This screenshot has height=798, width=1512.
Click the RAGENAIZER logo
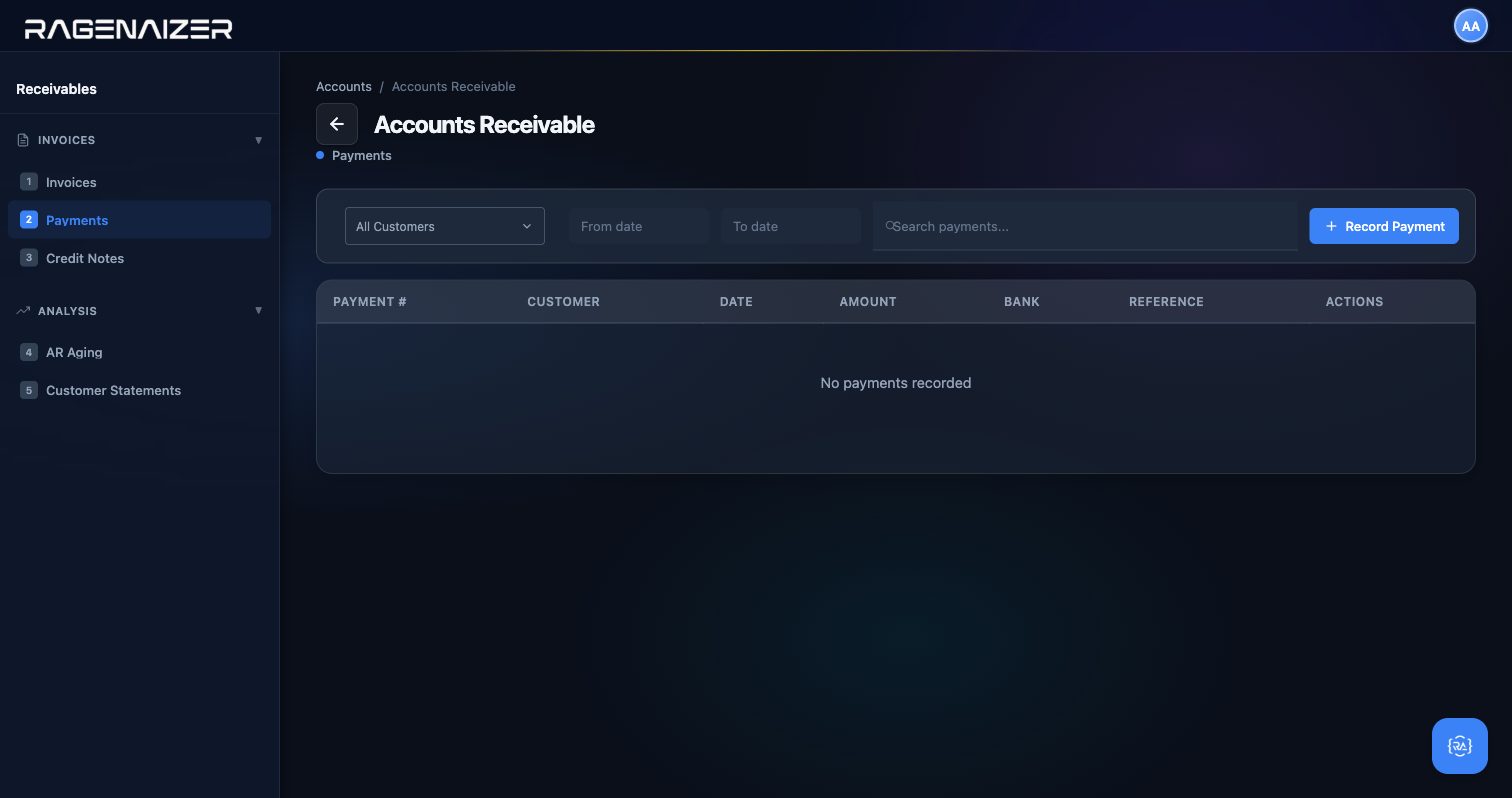point(128,29)
